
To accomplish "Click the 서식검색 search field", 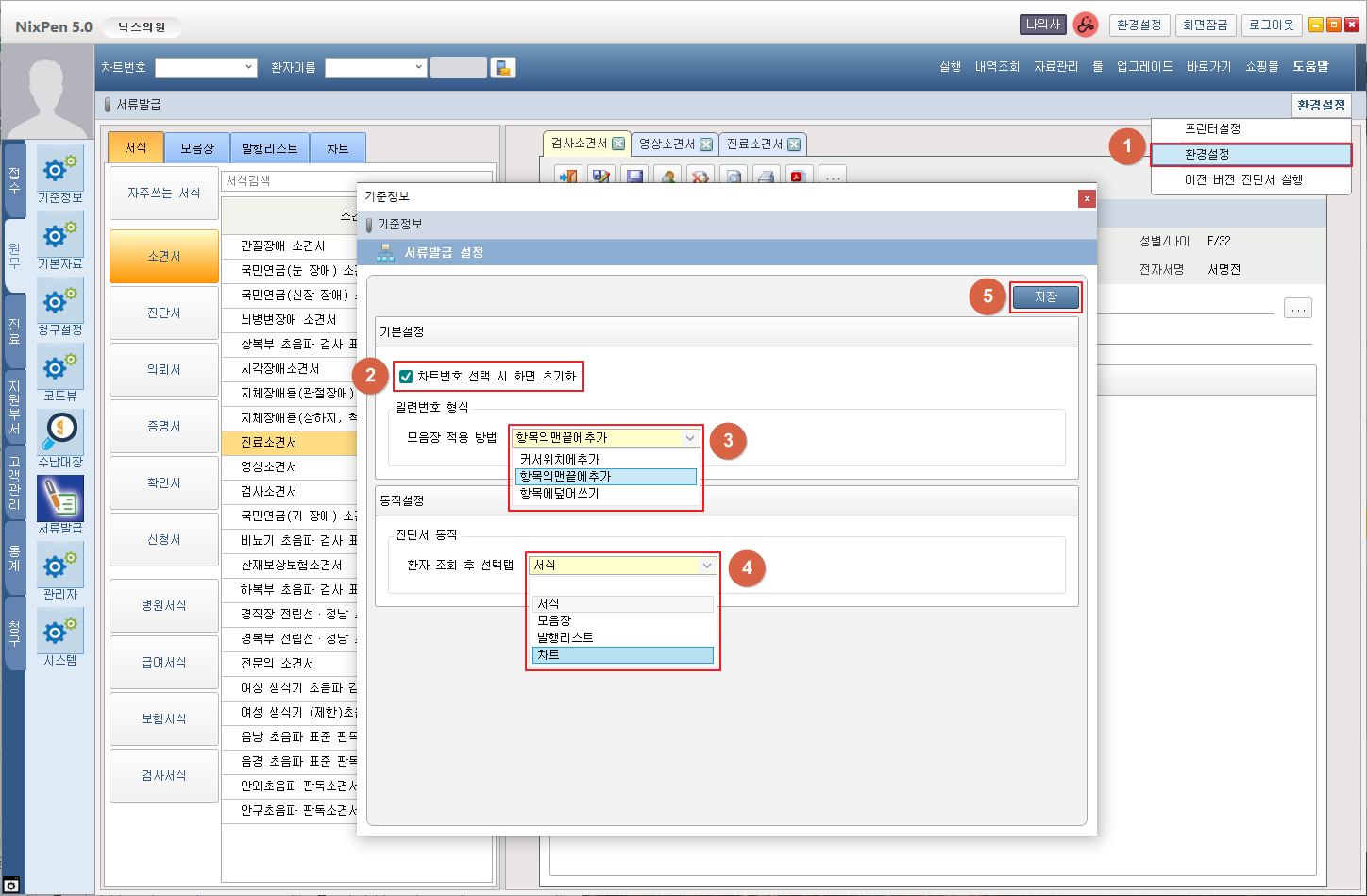I will click(289, 180).
